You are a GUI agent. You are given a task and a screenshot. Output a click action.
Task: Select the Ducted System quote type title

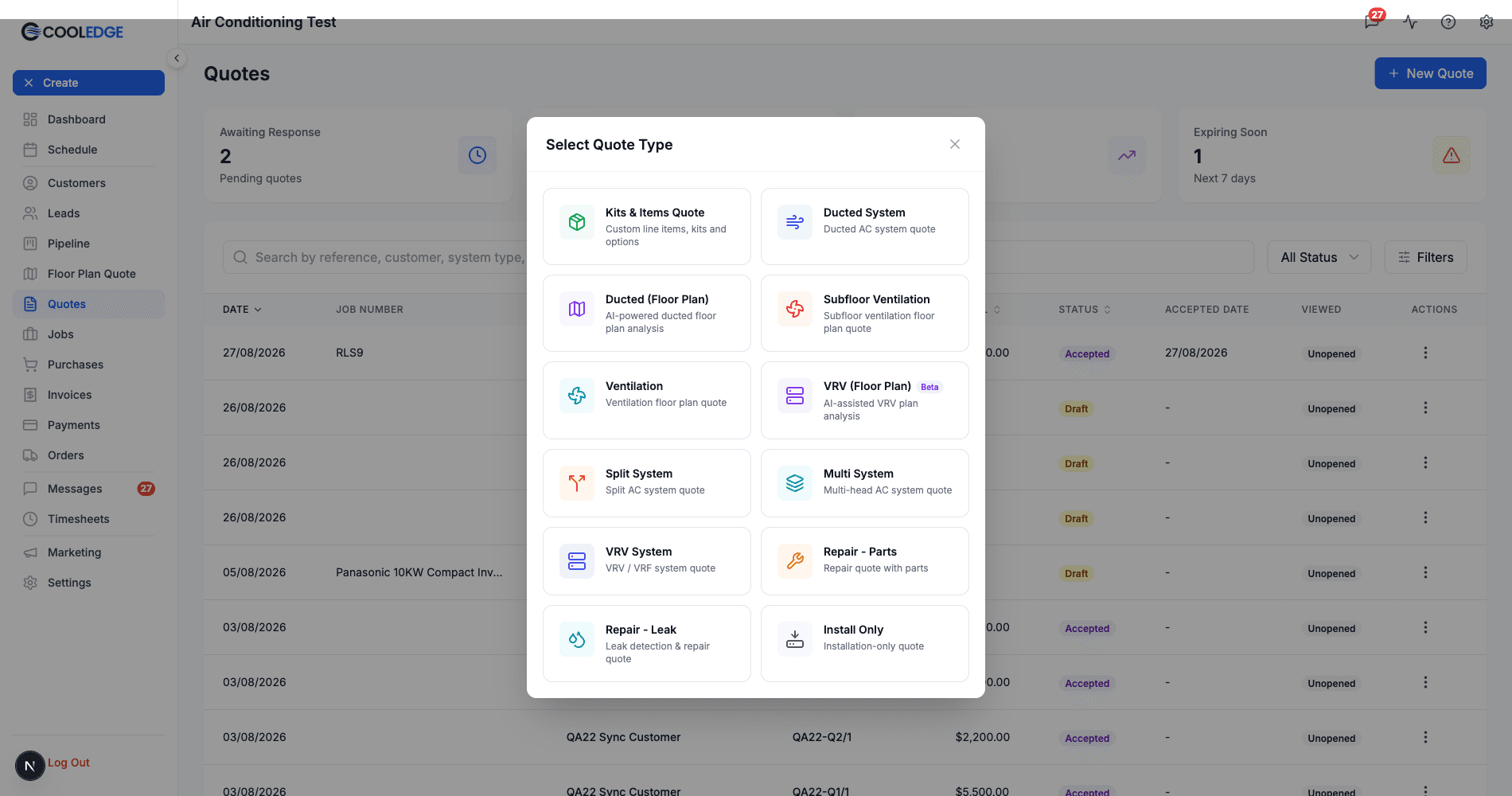[x=864, y=213]
